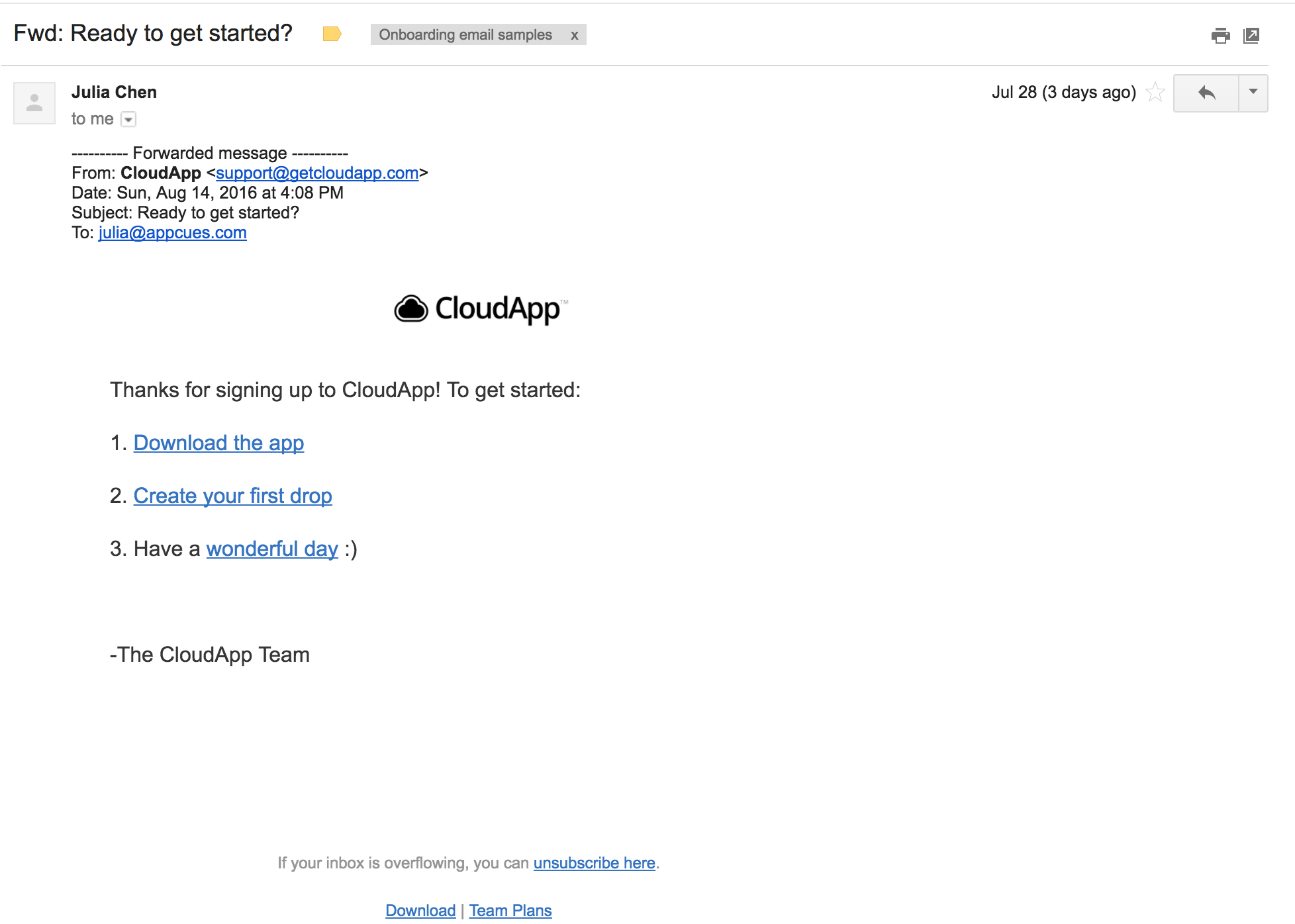1295x924 pixels.
Task: Open the Team Plans footer link
Action: pos(510,911)
